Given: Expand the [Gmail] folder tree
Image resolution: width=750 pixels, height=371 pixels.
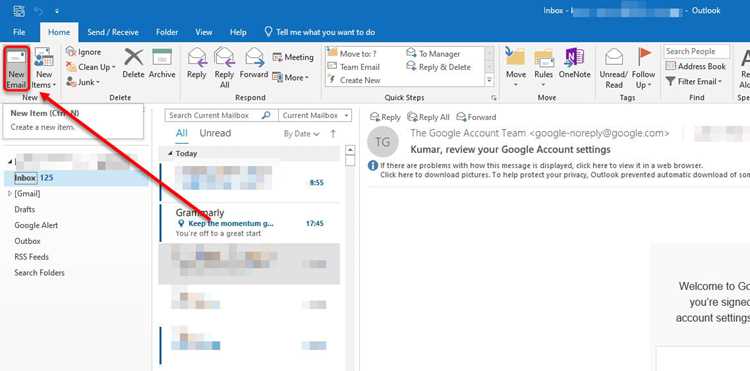Looking at the screenshot, I should click(10, 194).
